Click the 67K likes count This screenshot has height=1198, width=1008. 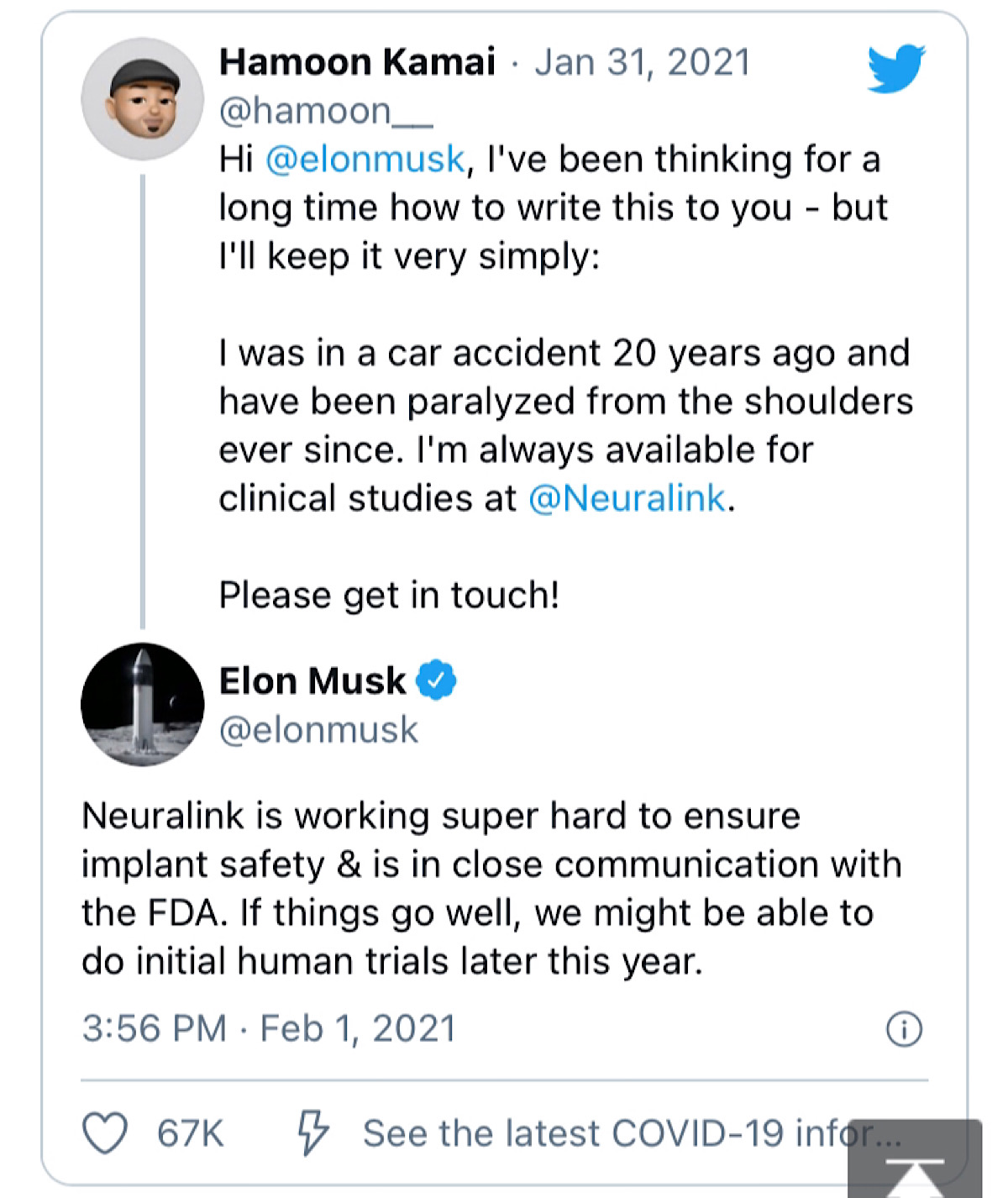pos(191,1133)
